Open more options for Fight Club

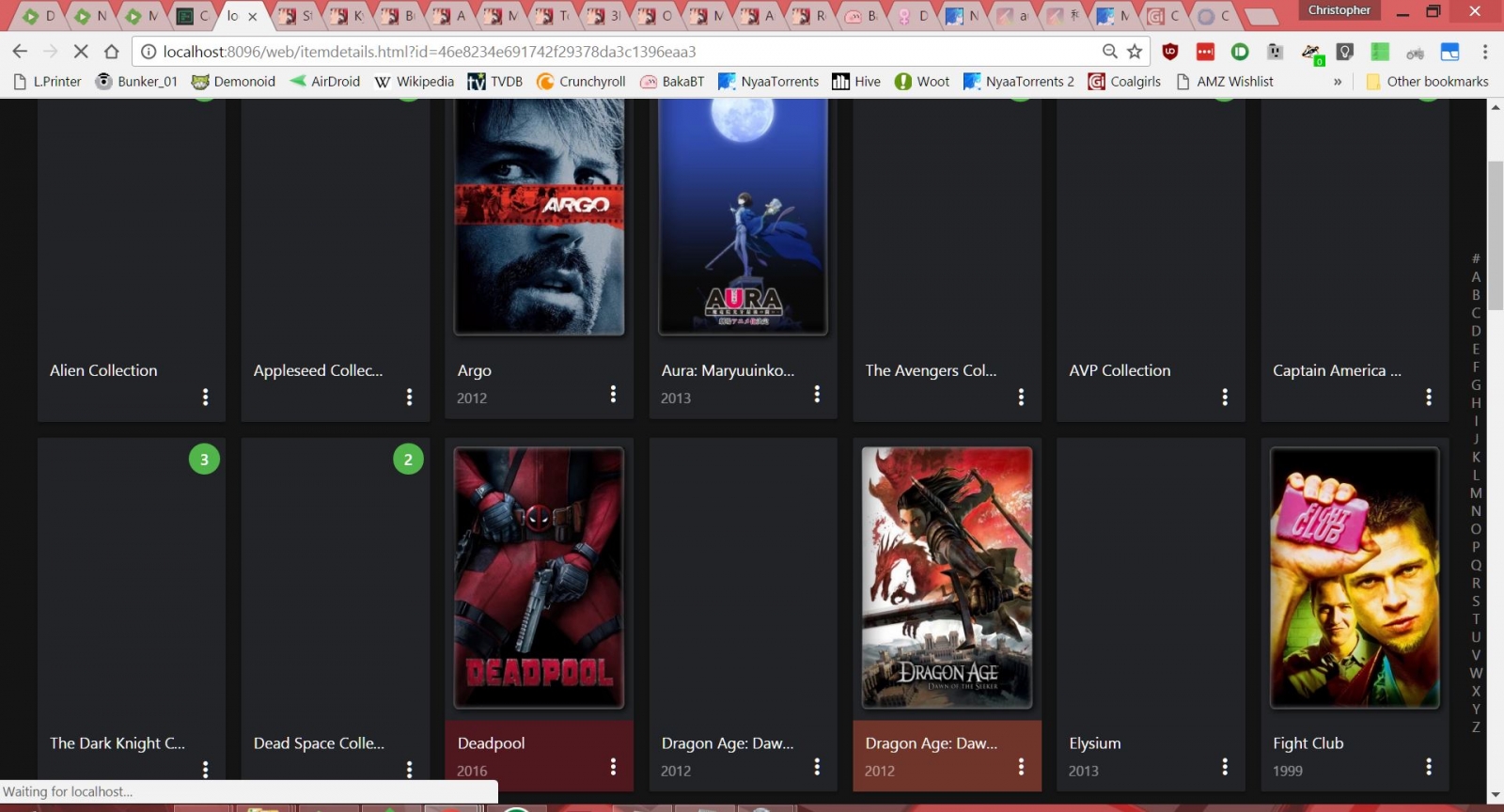pos(1429,767)
